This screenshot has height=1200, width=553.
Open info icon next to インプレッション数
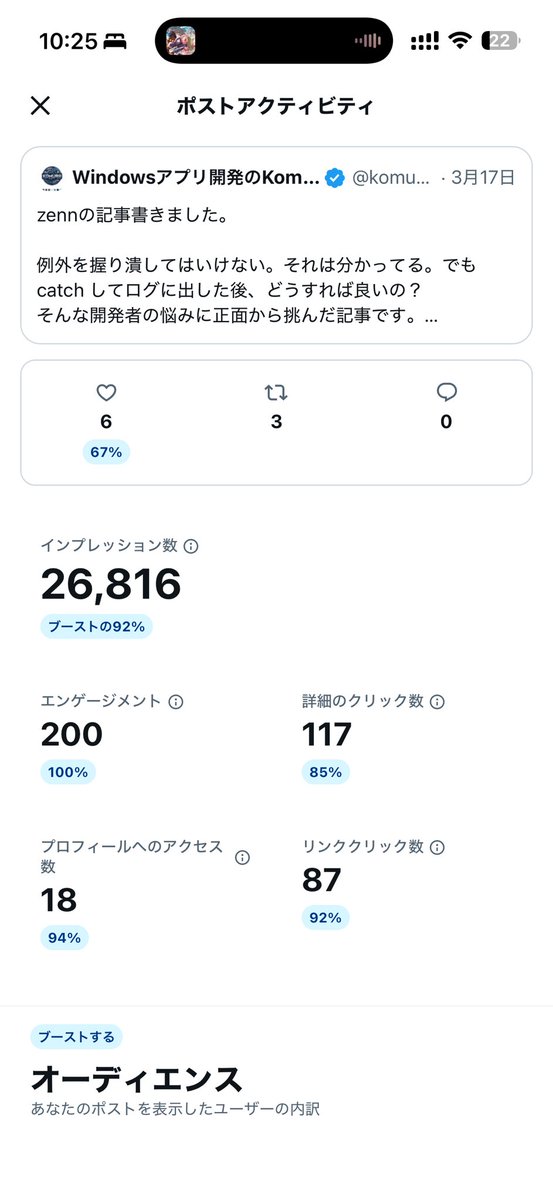(x=191, y=546)
